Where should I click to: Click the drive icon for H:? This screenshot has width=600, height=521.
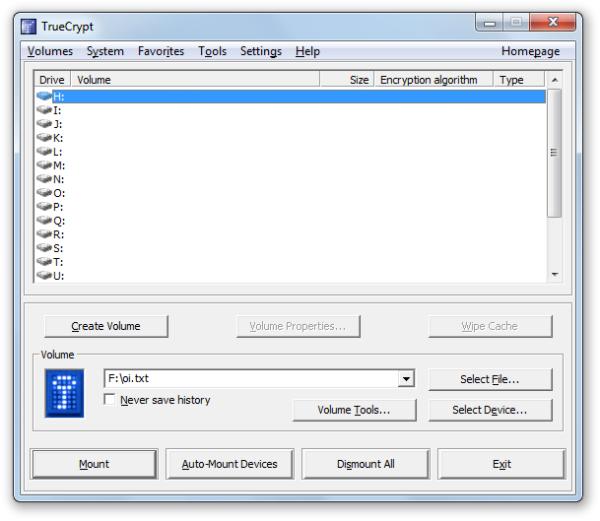click(44, 96)
